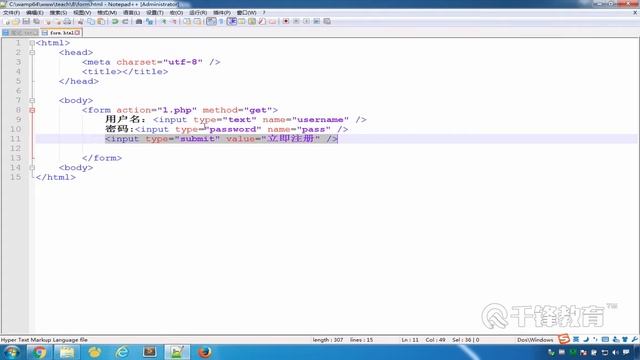Click the Open file toolbar icon
640x360 pixels.
coord(16,21)
